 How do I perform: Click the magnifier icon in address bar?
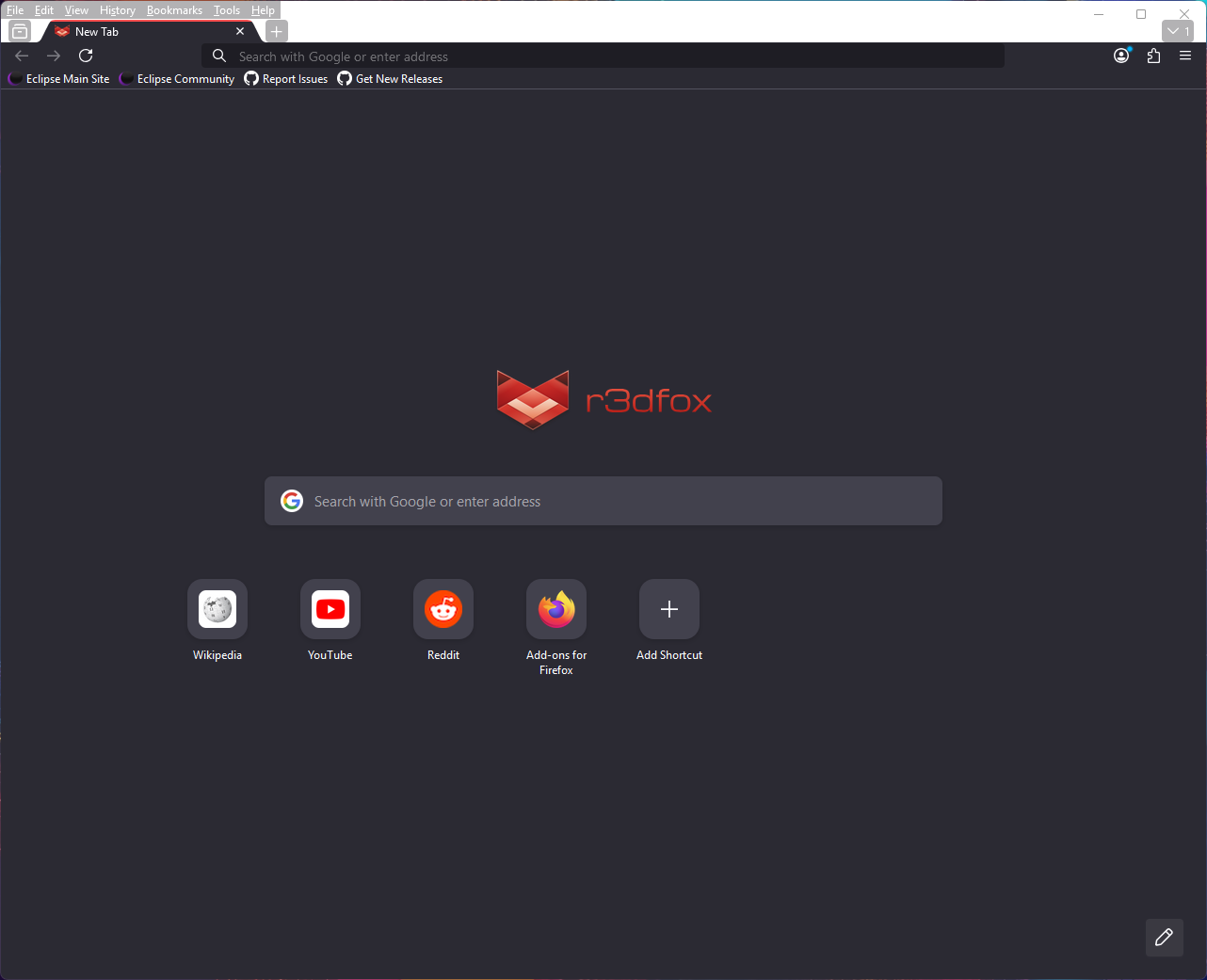219,56
